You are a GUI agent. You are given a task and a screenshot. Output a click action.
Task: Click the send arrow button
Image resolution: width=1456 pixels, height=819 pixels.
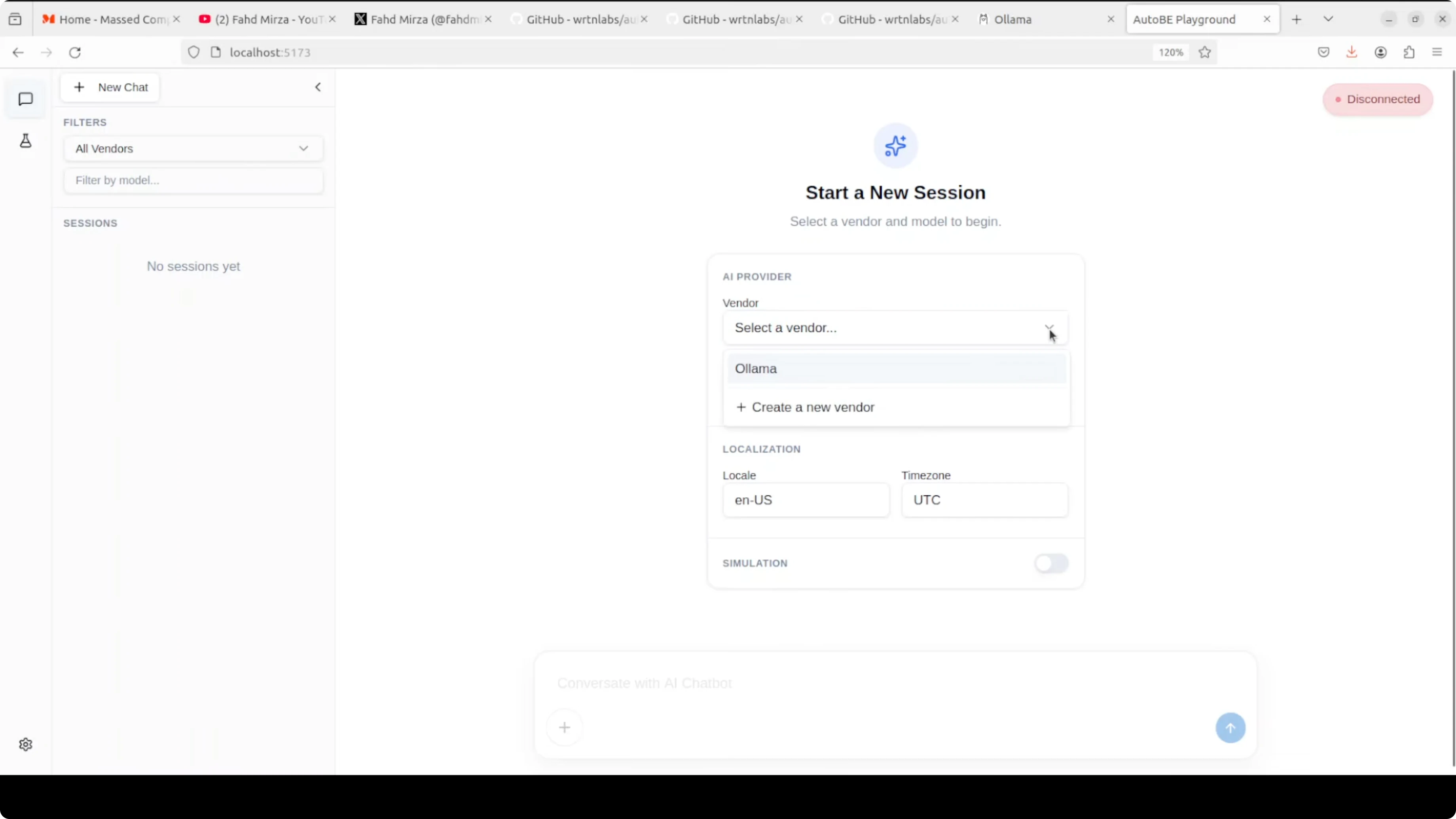pos(1230,728)
